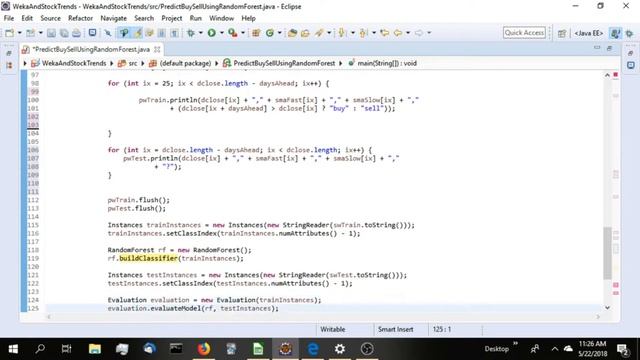Click the Print icon in toolbar

tap(76, 33)
